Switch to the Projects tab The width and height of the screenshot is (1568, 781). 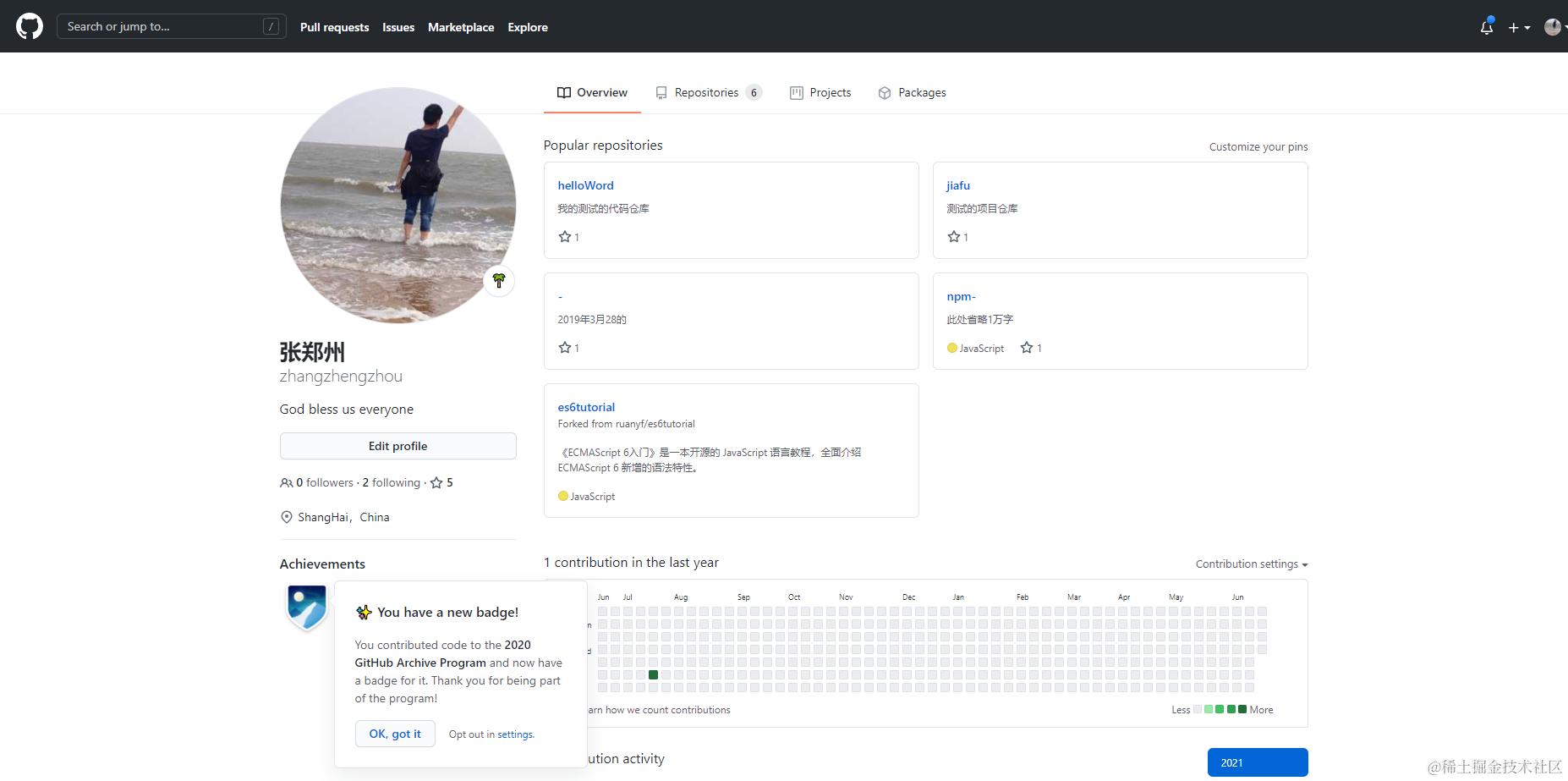tap(820, 93)
